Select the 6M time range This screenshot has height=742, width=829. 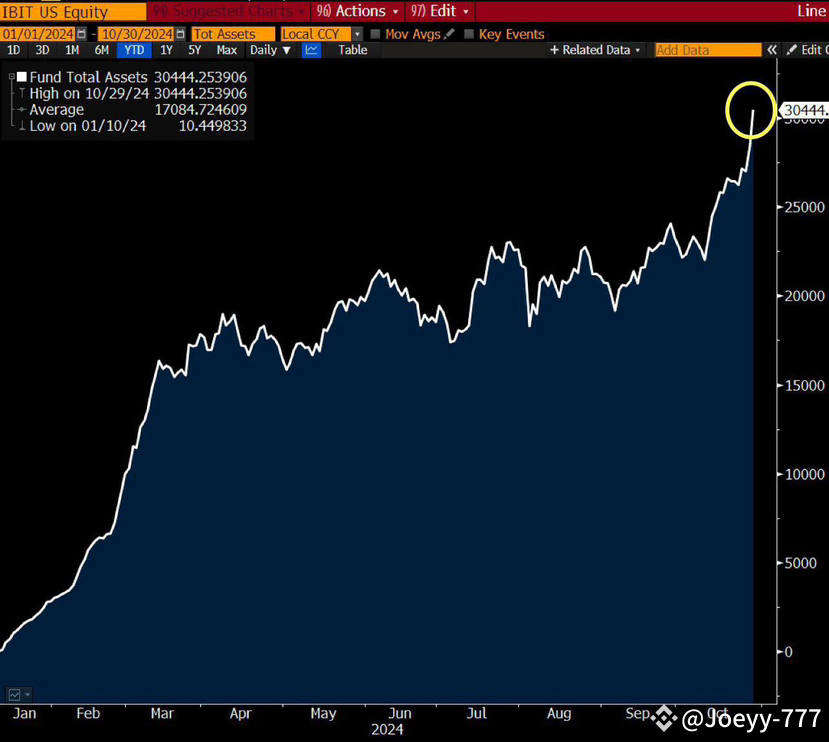pos(102,50)
